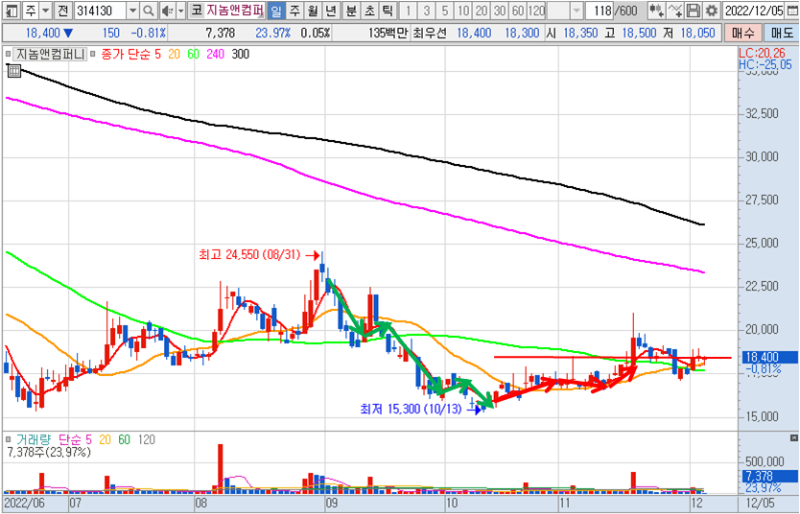Viewport: 800px width, 514px height.
Task: Select the 120 interval button
Action: tap(536, 10)
